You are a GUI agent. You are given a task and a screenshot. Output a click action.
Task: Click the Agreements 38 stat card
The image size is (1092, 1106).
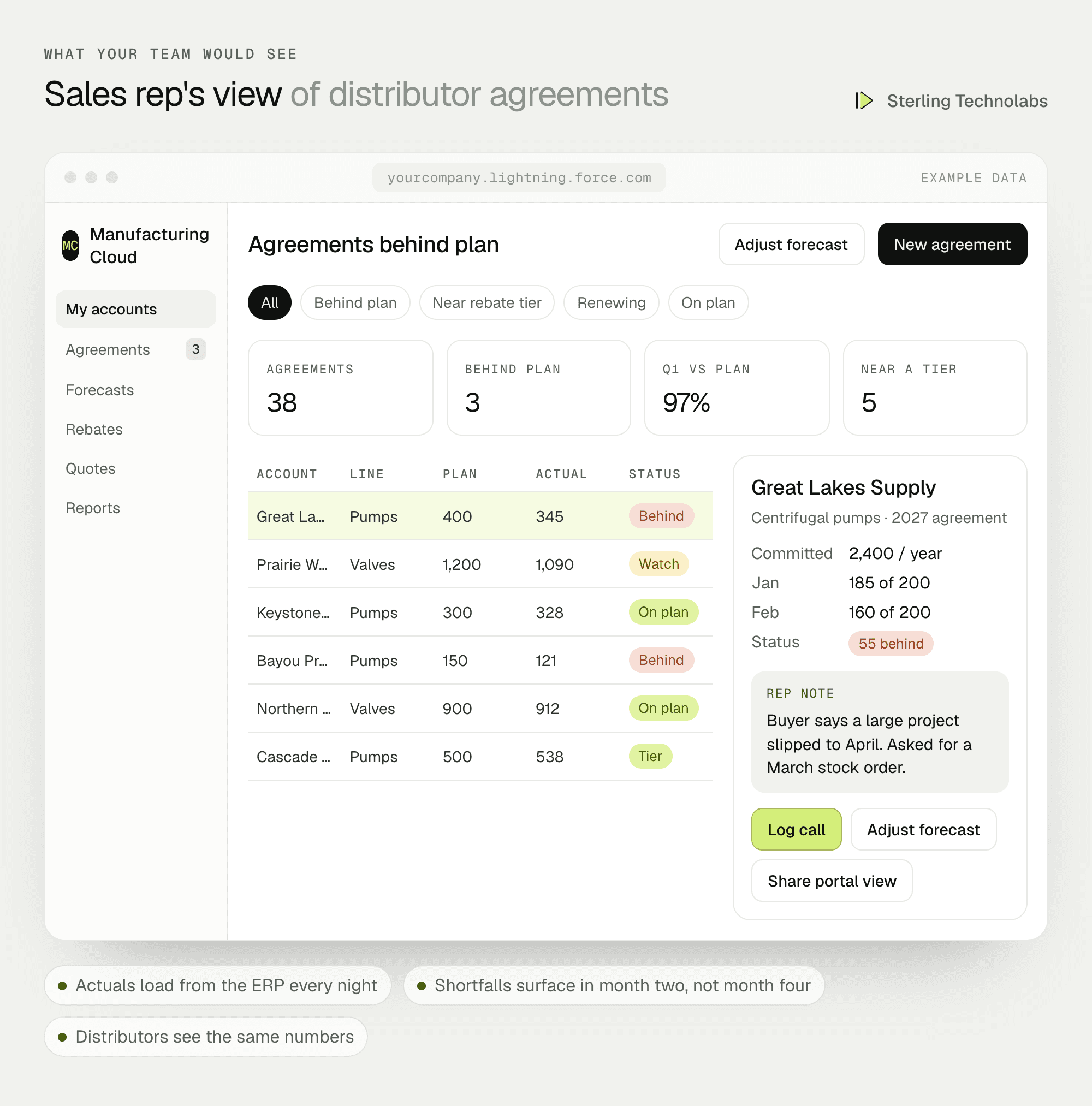[x=341, y=388]
